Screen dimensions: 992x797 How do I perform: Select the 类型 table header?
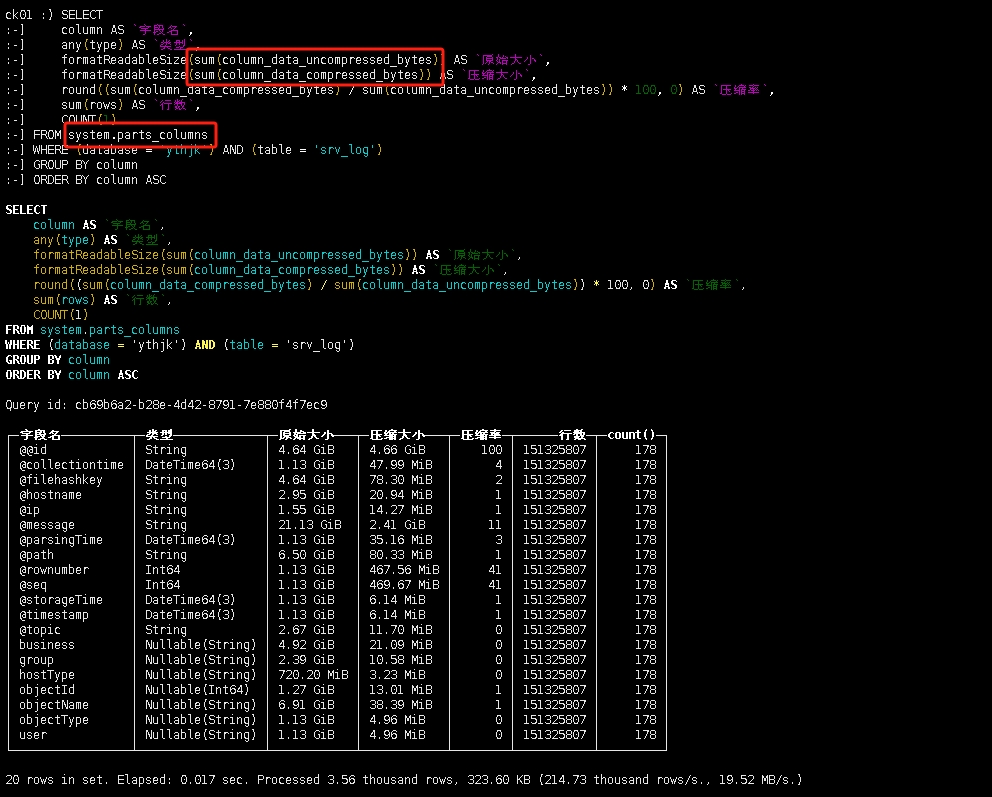pos(159,435)
